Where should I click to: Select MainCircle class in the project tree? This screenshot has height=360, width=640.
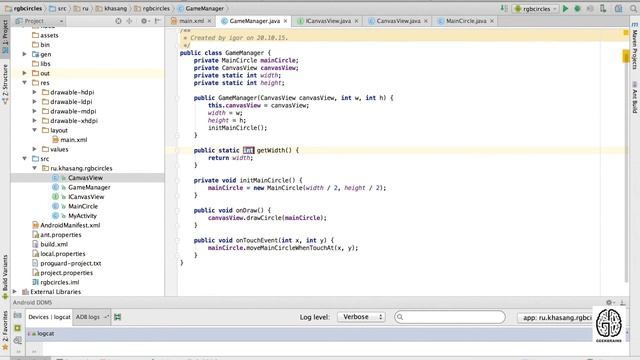(x=83, y=206)
